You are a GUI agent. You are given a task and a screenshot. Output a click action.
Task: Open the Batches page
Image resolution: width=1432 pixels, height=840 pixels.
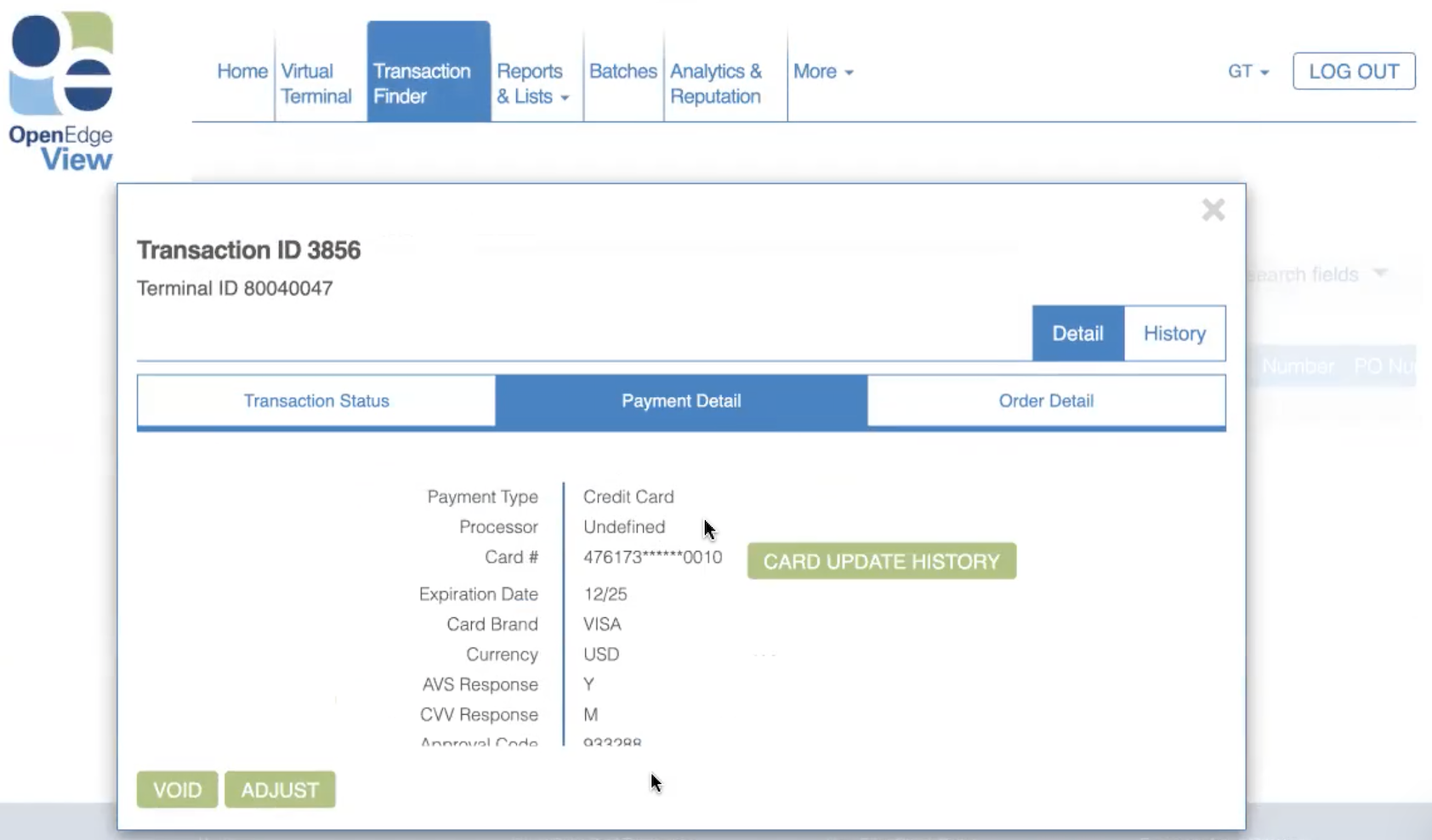pyautogui.click(x=622, y=71)
